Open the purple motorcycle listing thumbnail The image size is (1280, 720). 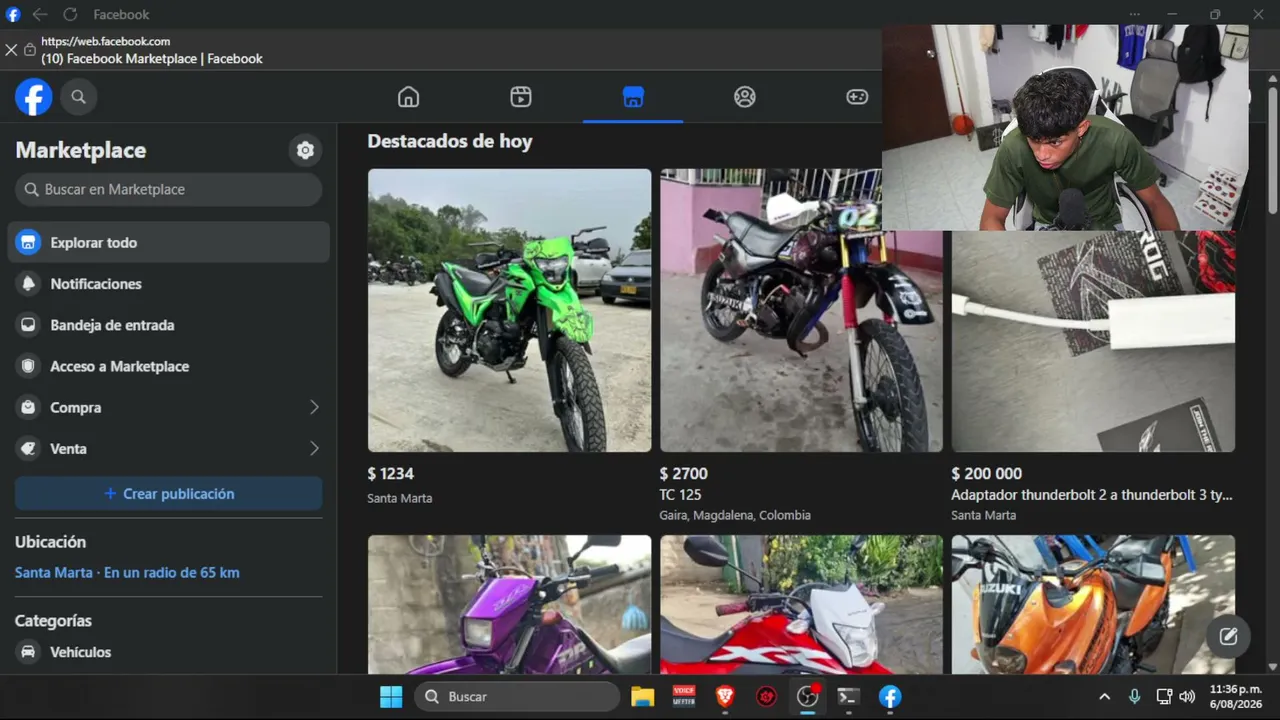[x=509, y=605]
